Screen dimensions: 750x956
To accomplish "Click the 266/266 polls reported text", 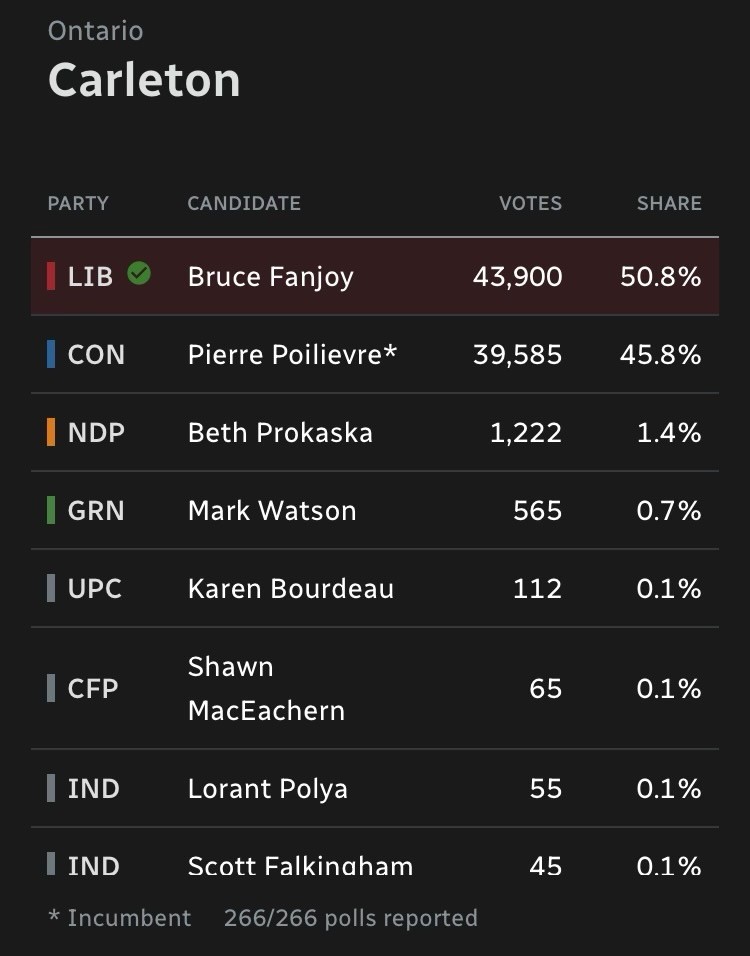I will pyautogui.click(x=350, y=918).
